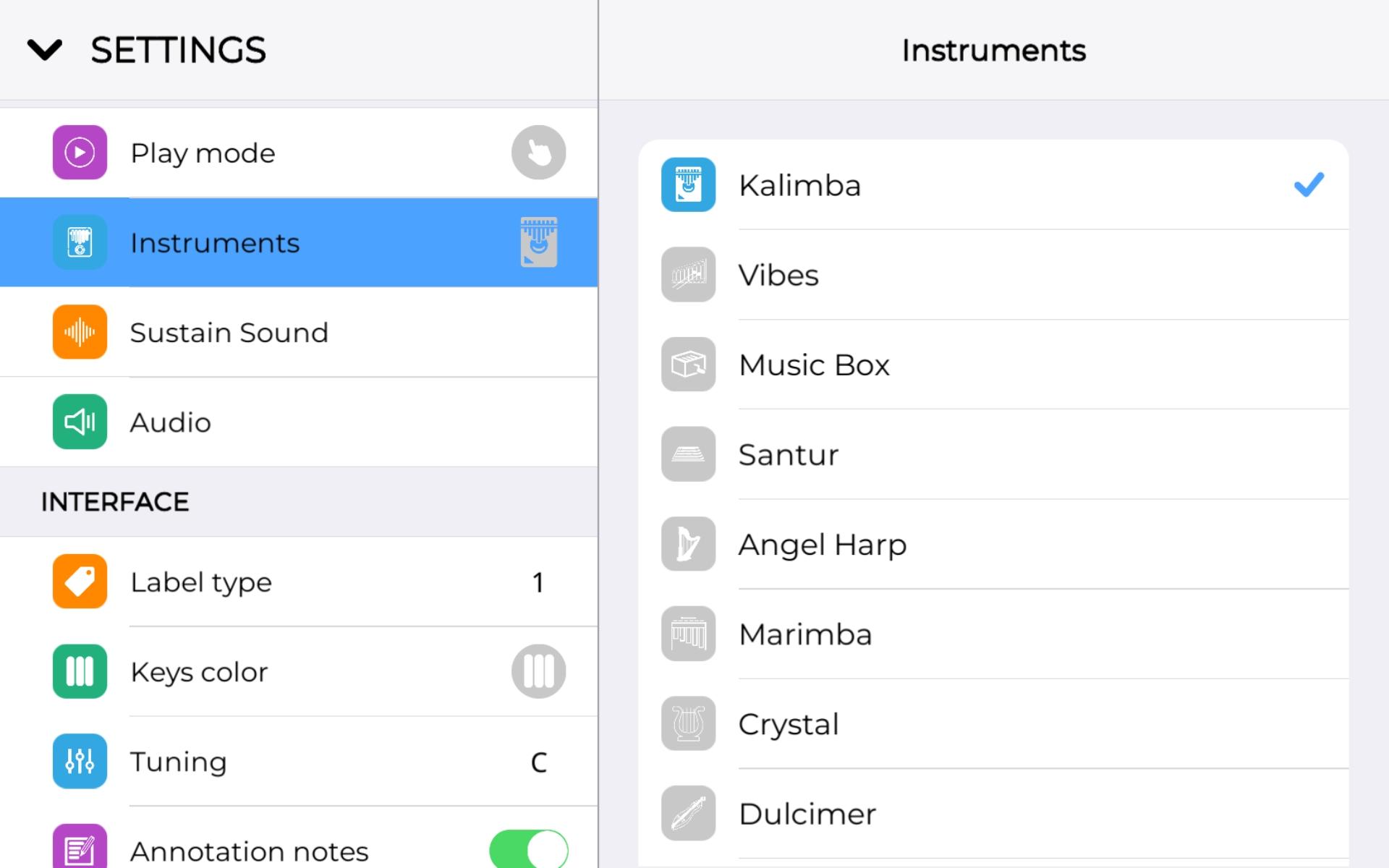Select Dulcimer from the instrument list

(x=993, y=814)
